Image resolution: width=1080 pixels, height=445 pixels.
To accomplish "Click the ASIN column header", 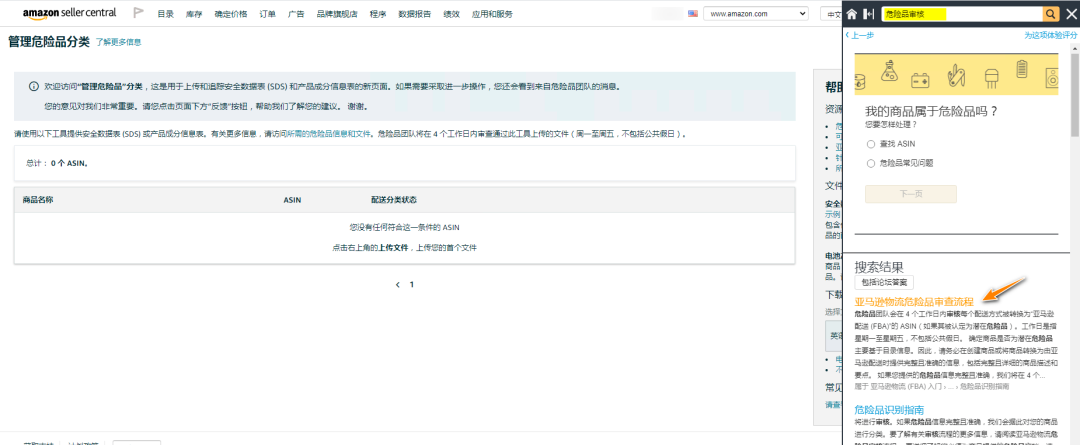I will [x=292, y=200].
